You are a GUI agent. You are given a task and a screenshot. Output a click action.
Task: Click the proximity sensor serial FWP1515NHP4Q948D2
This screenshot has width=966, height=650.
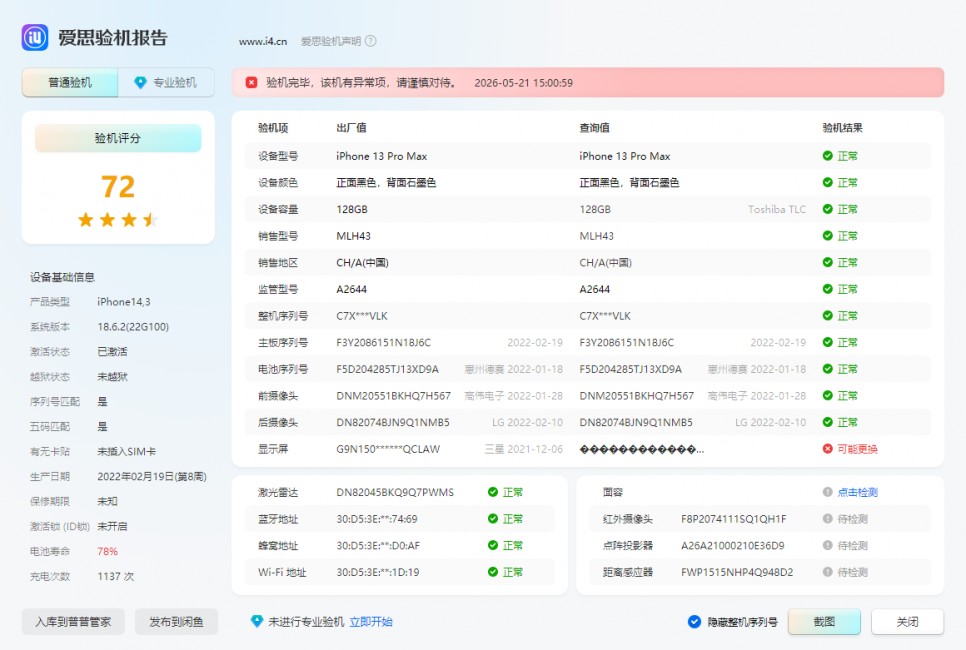737,572
